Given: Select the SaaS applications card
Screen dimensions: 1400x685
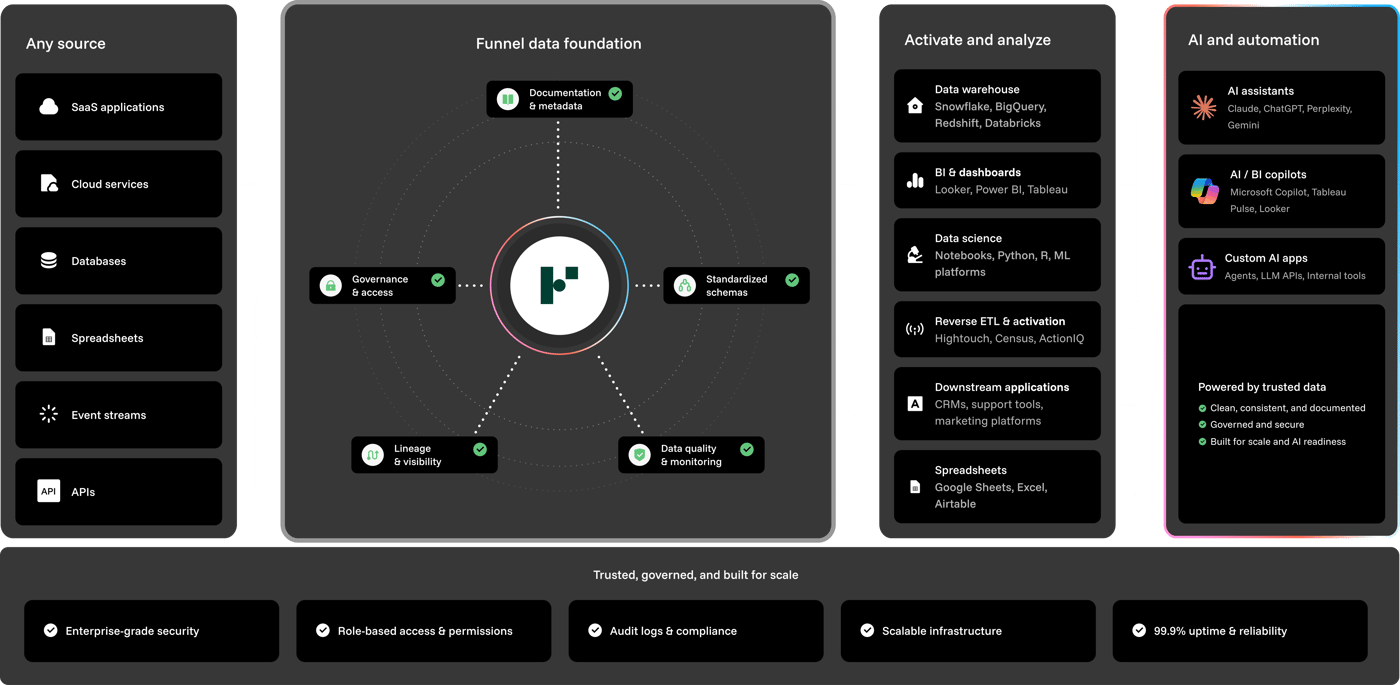Looking at the screenshot, I should click(119, 107).
